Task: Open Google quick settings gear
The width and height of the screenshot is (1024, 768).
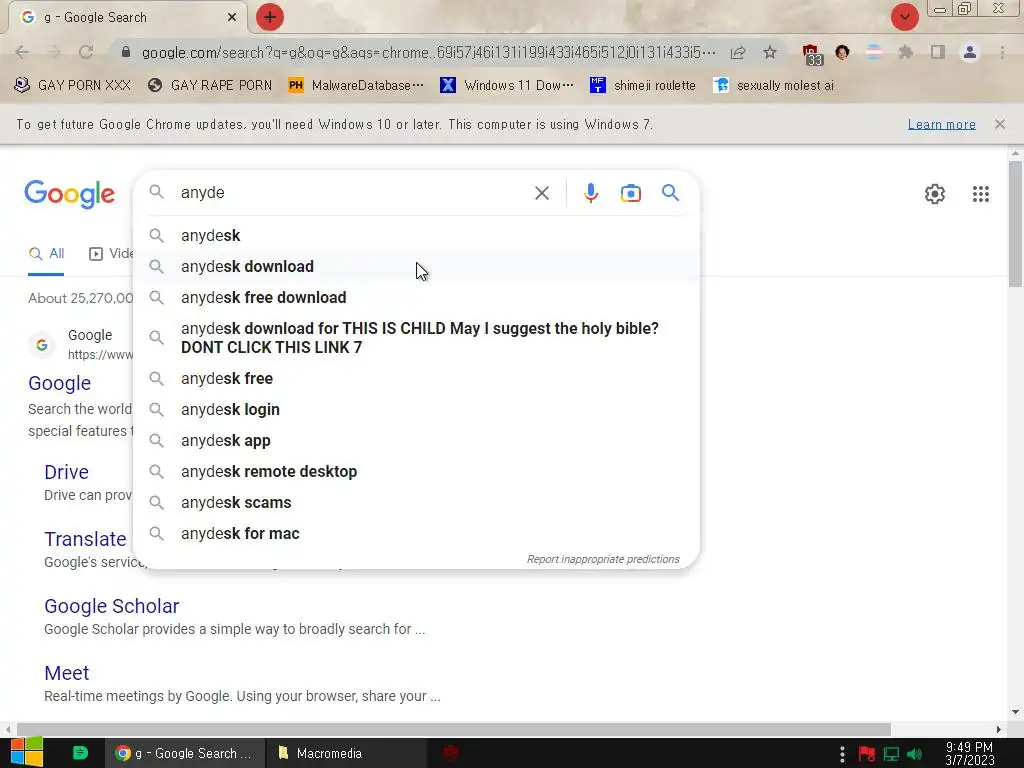Action: (935, 194)
